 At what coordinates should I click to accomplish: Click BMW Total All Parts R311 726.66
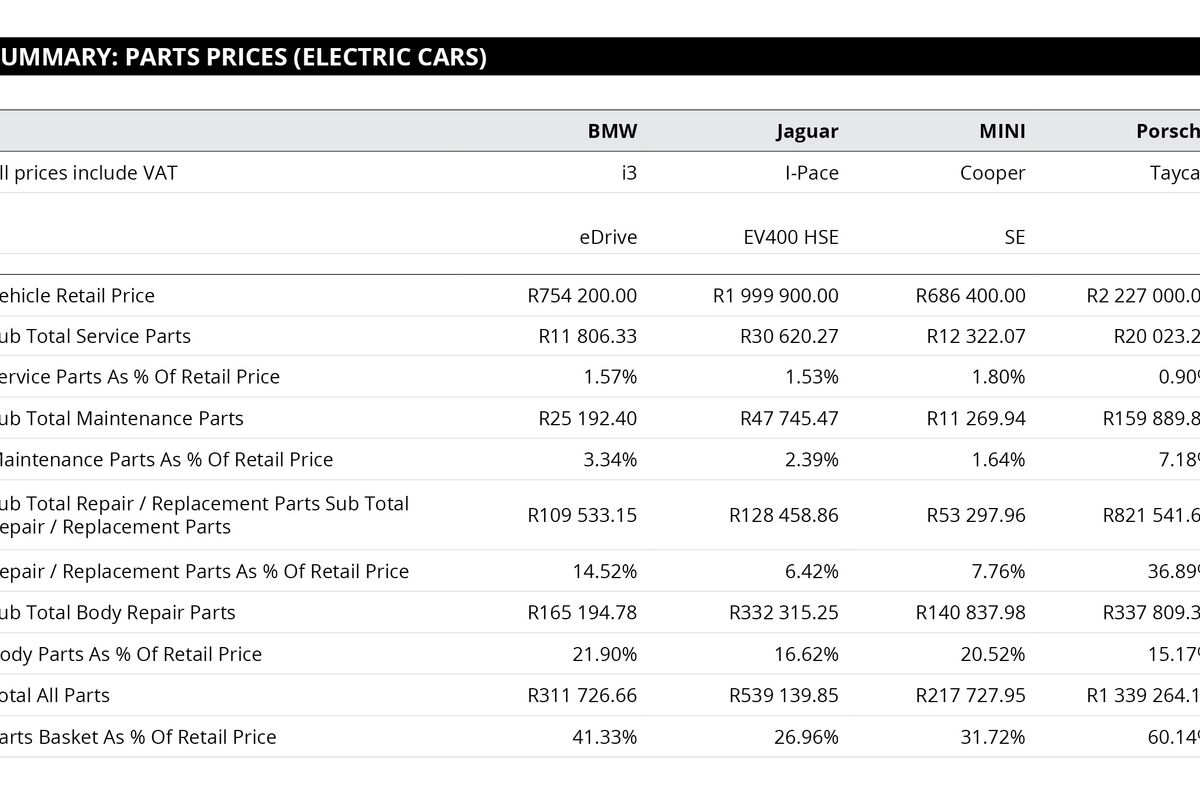(582, 695)
